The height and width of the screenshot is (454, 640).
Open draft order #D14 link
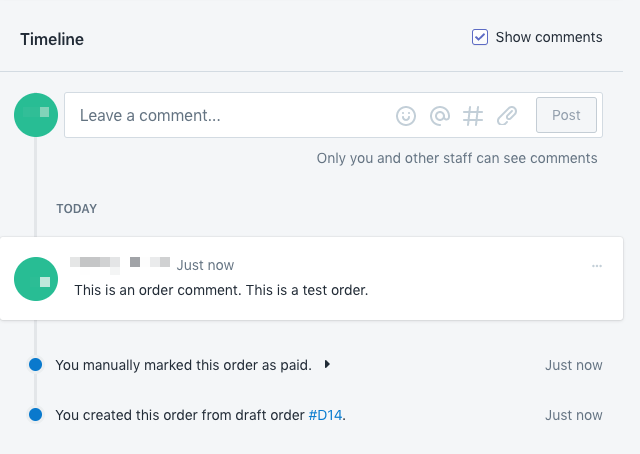pos(326,414)
